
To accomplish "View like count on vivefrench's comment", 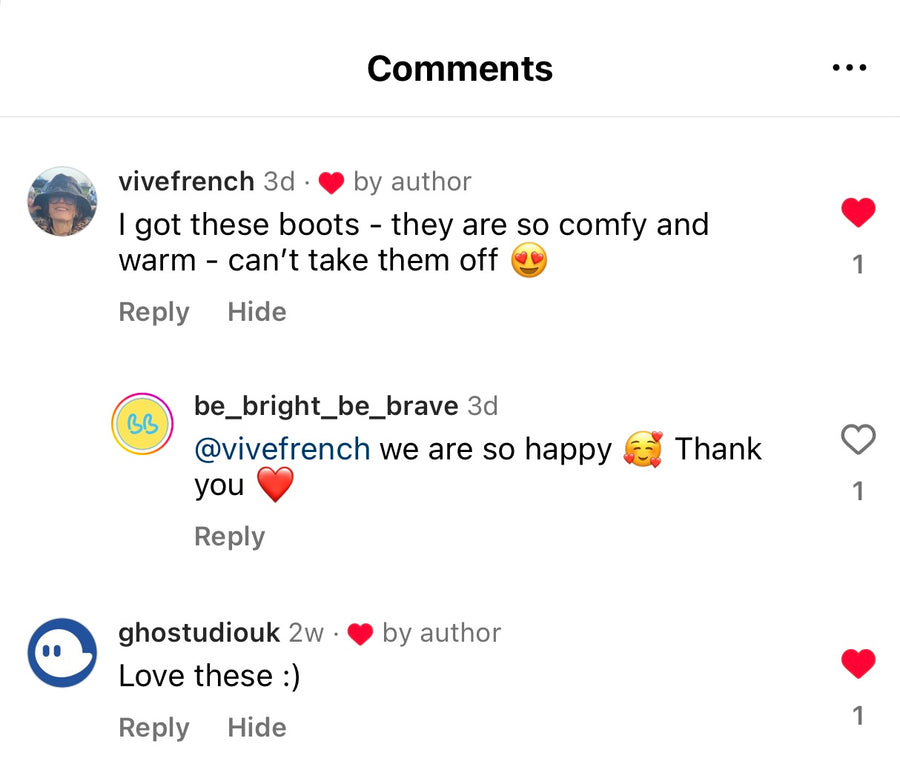I will click(x=857, y=265).
